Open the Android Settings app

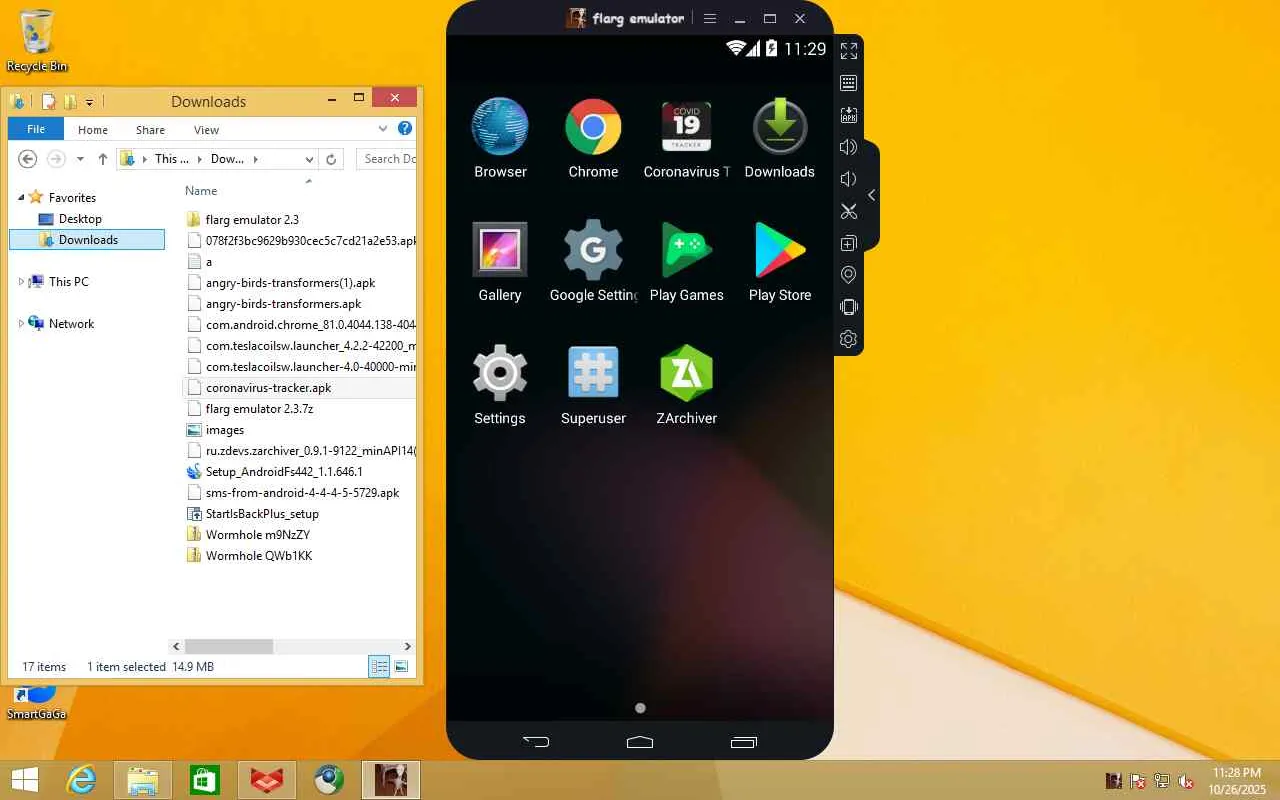(x=500, y=385)
